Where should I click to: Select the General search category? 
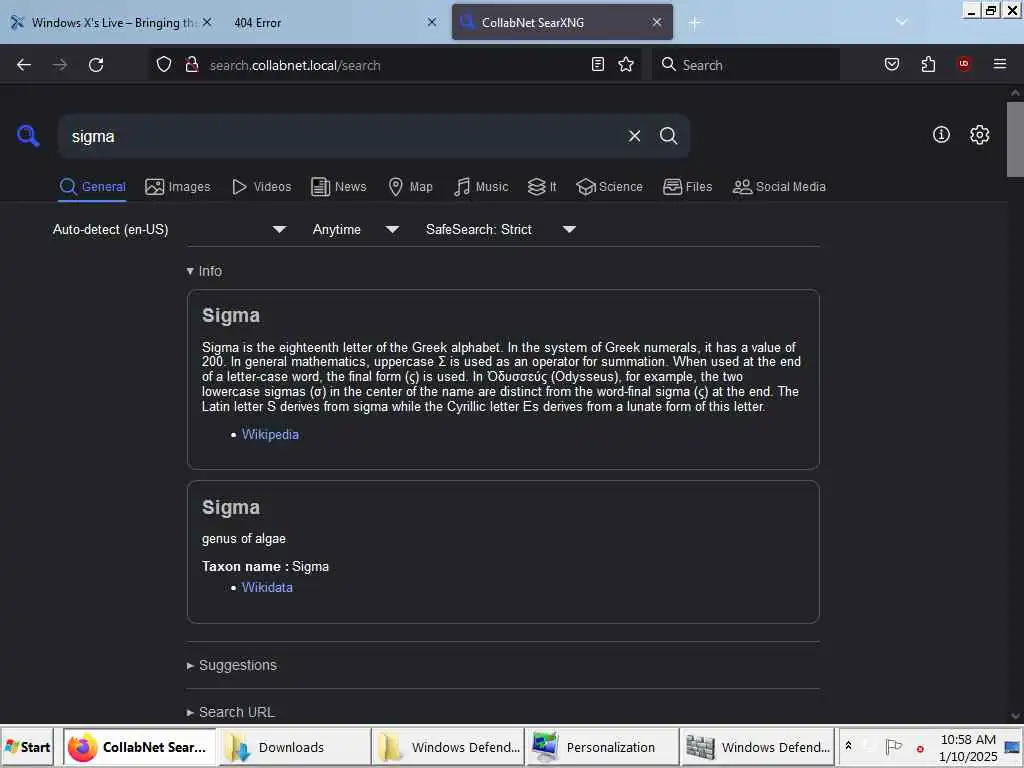click(92, 187)
